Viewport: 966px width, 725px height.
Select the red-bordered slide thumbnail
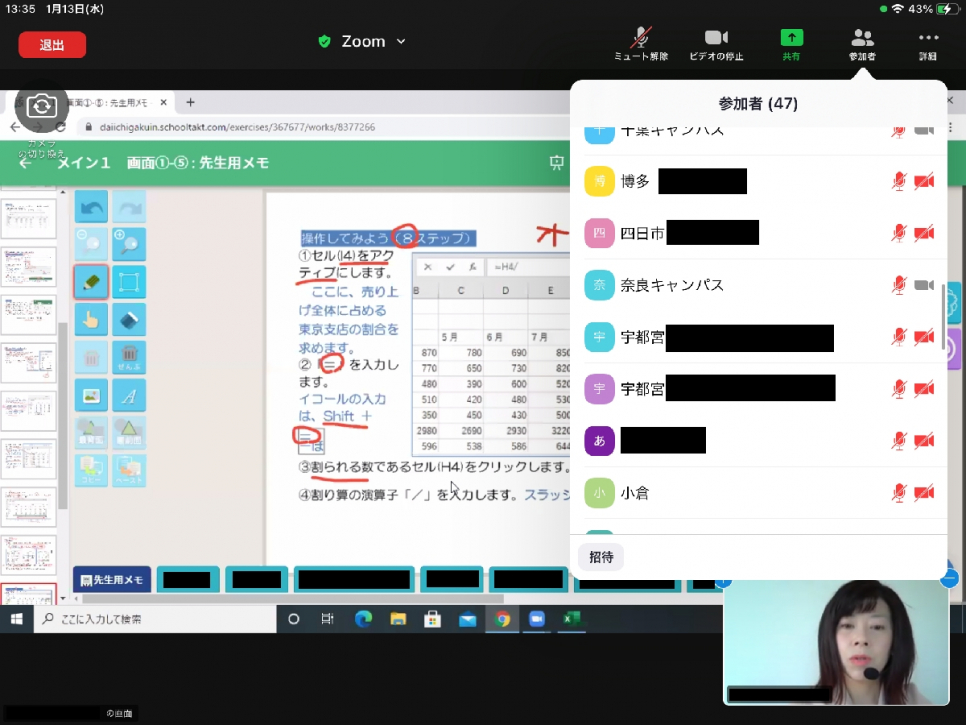(28, 594)
